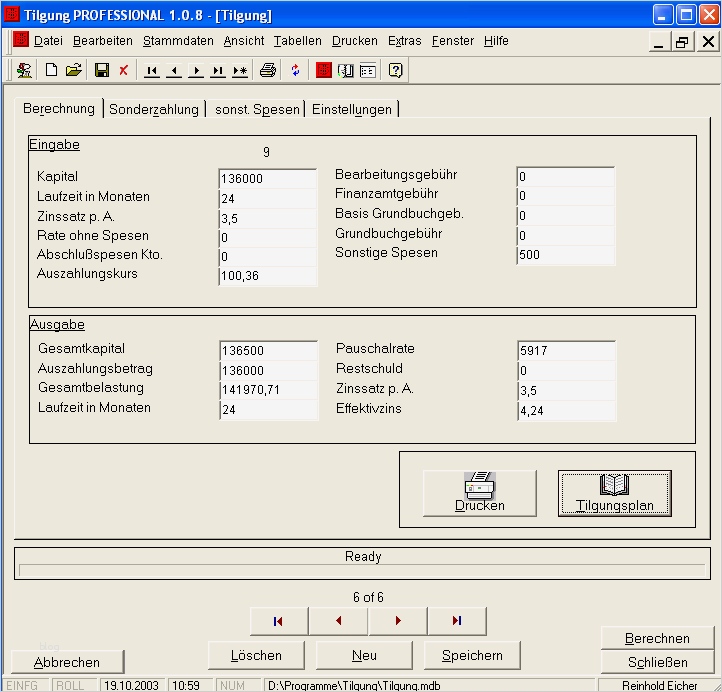Viewport: 722px width, 692px height.
Task: Click the Speichern button
Action: 472,655
